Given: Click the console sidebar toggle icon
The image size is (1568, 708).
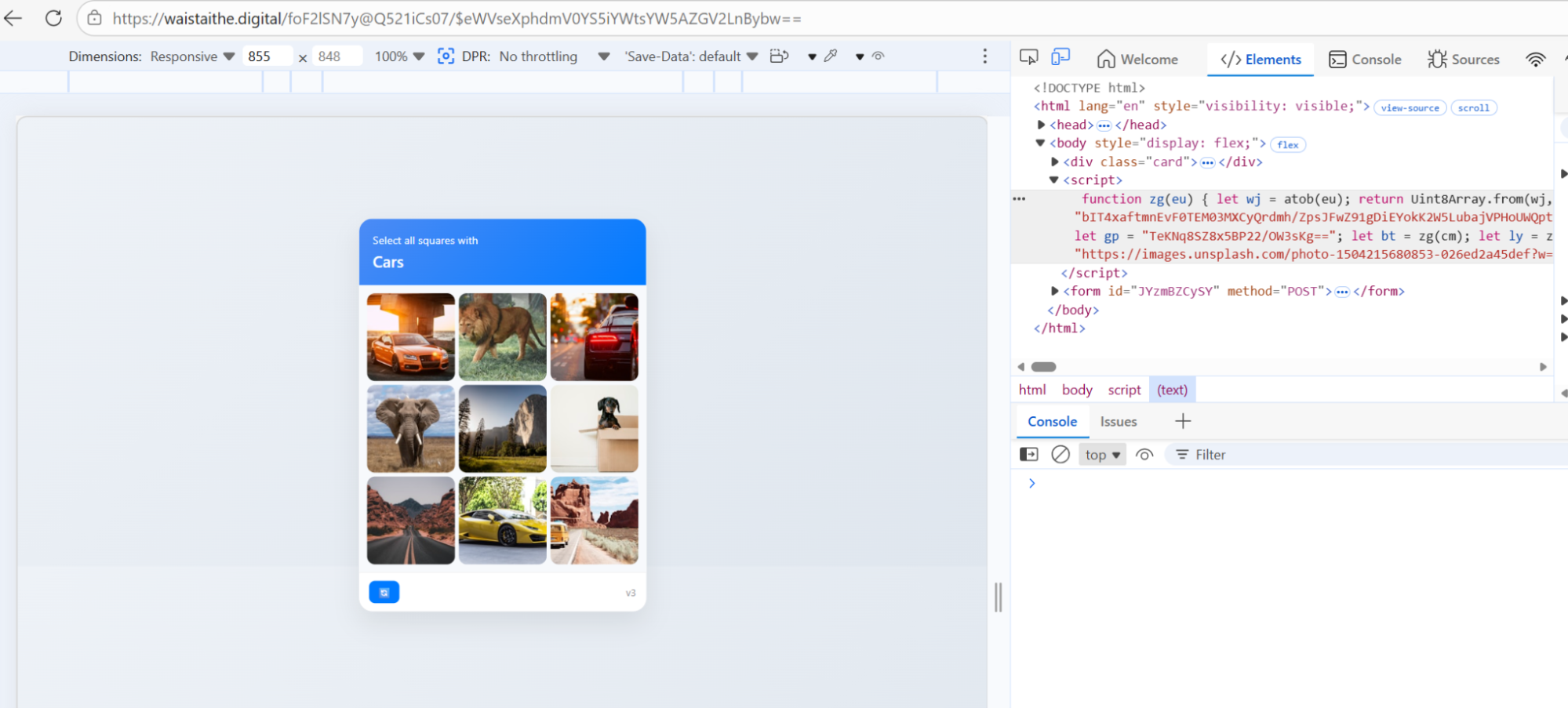Looking at the screenshot, I should tap(1028, 455).
